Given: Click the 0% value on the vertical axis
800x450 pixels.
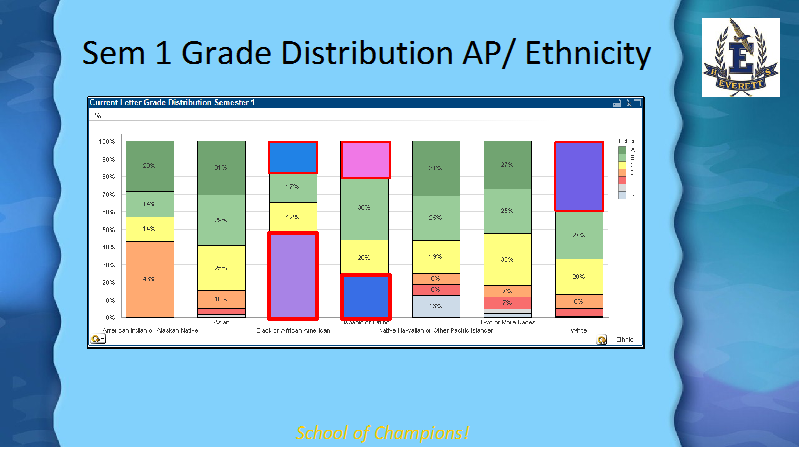Looking at the screenshot, I should (110, 317).
